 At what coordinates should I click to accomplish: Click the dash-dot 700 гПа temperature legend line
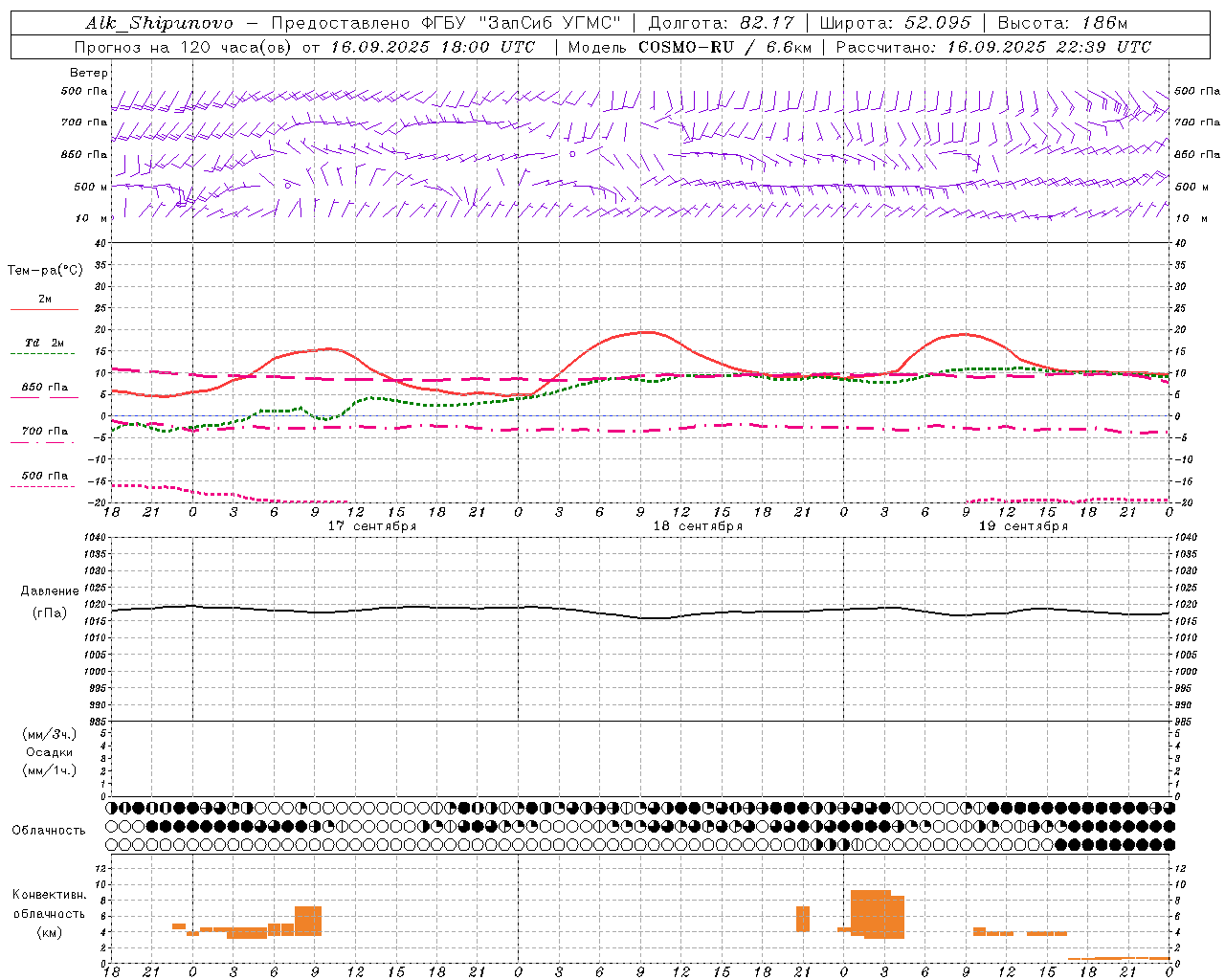tap(44, 442)
